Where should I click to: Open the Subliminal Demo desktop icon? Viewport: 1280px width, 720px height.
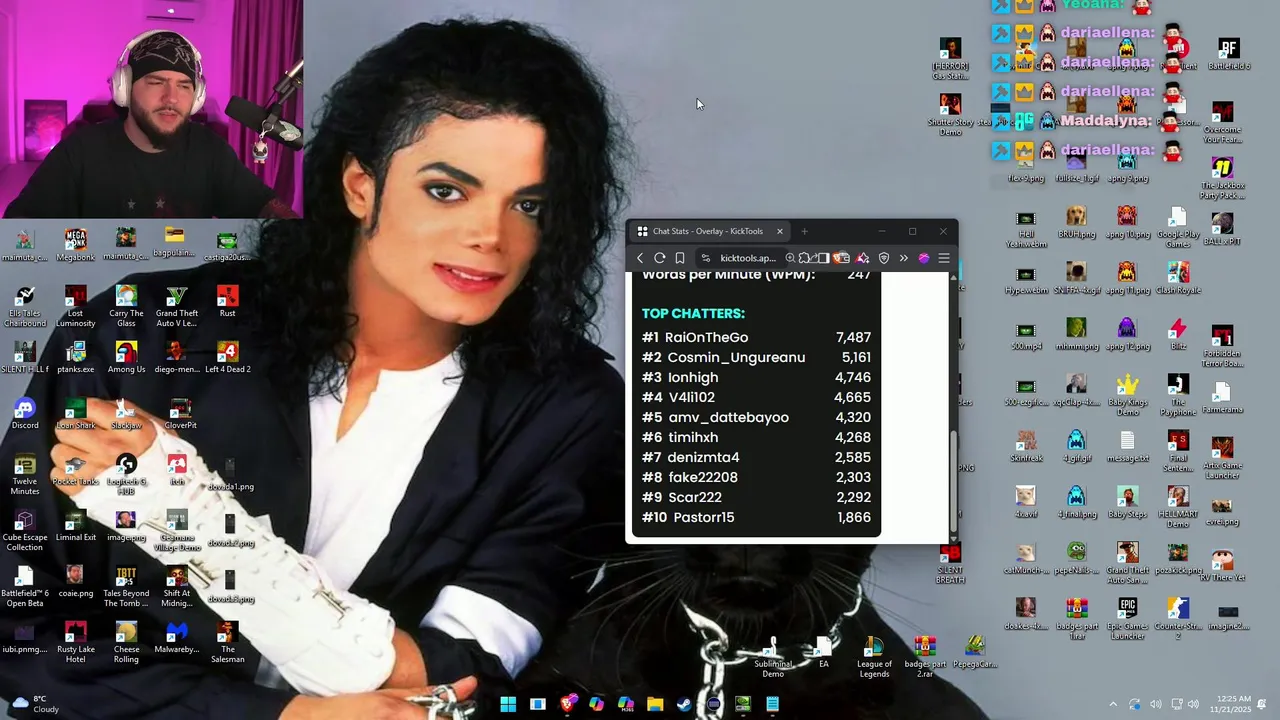click(x=773, y=658)
